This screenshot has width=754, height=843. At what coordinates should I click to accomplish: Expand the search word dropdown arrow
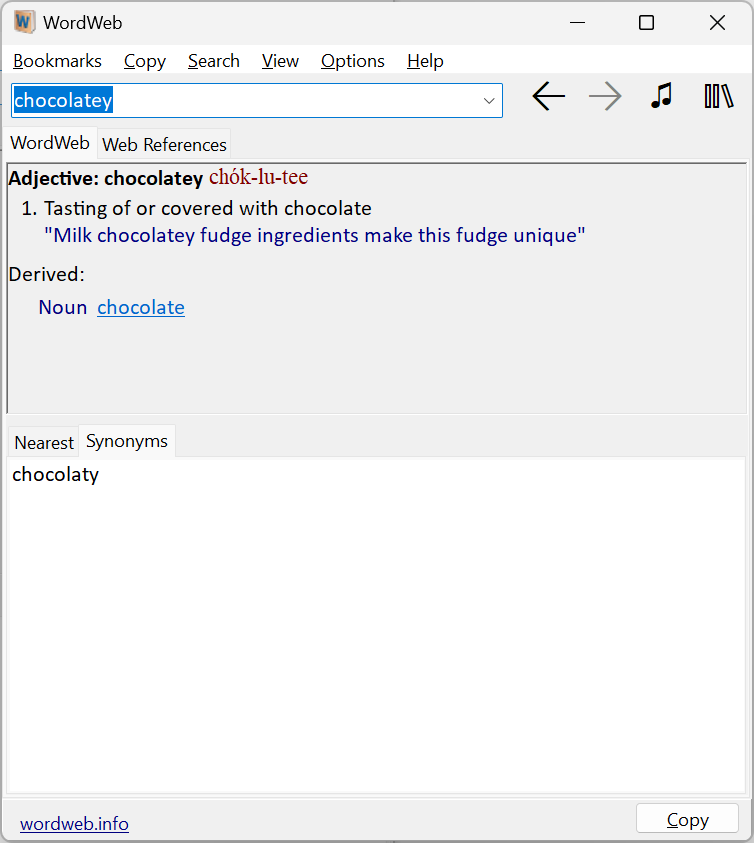point(489,101)
